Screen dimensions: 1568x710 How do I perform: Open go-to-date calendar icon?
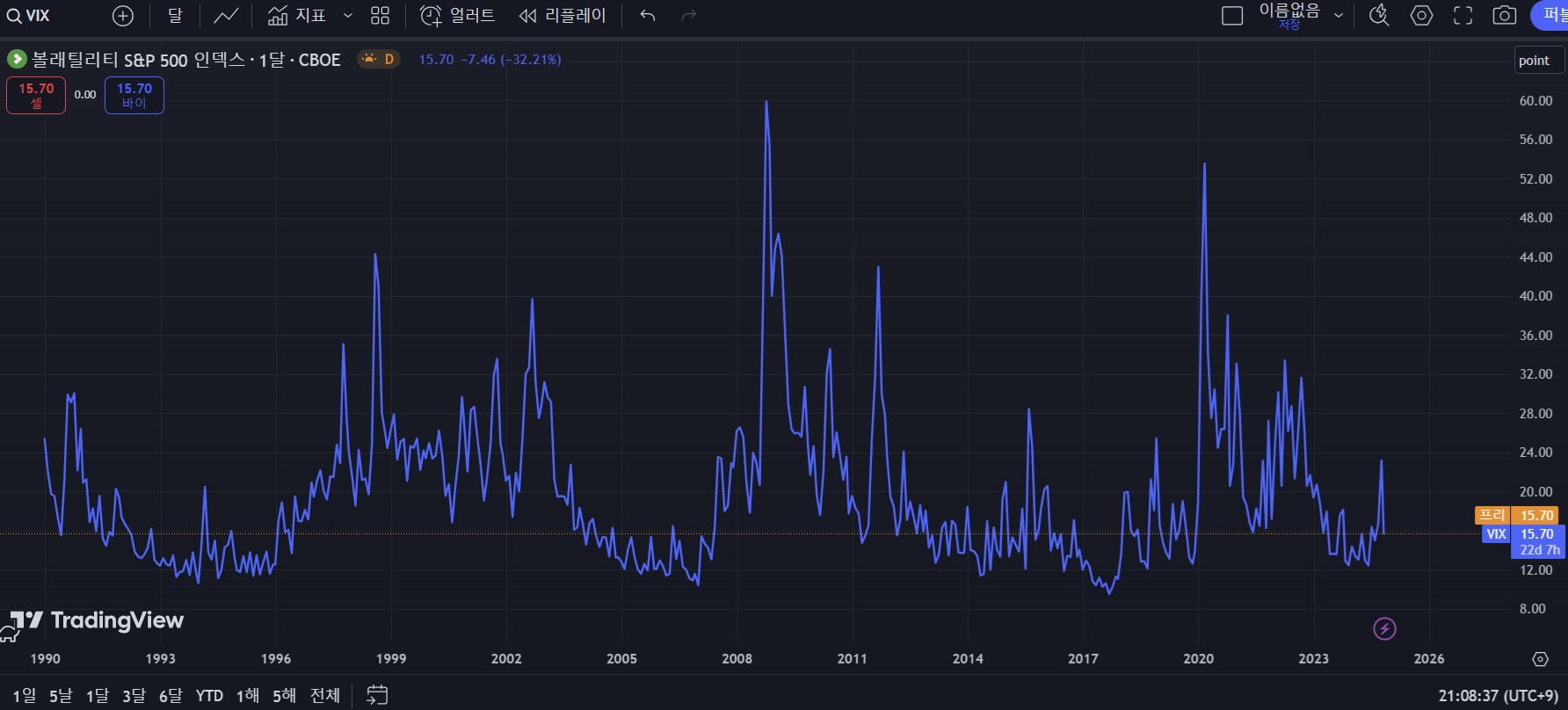(x=377, y=695)
